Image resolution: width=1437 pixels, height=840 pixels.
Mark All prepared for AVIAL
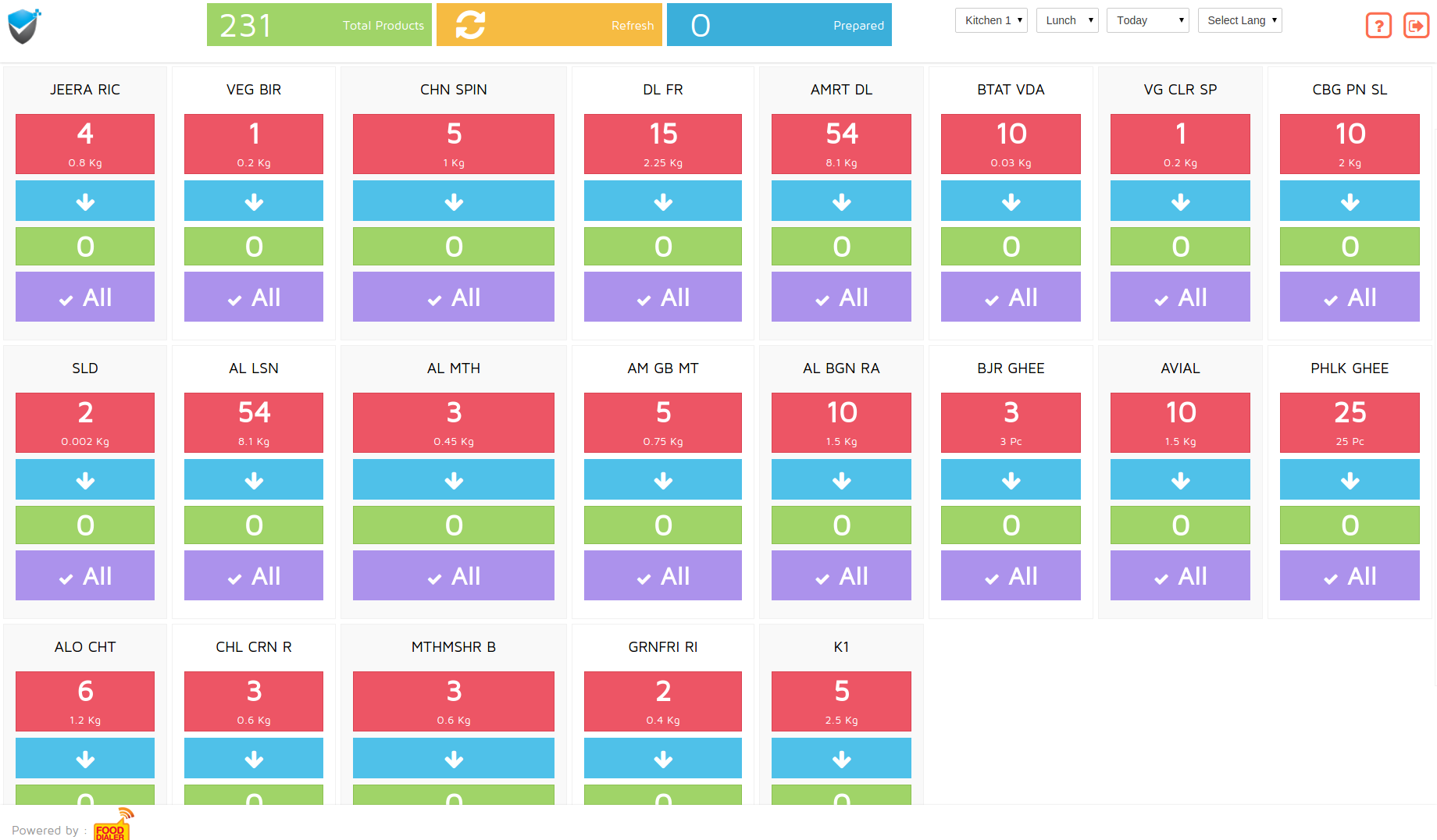[1180, 575]
